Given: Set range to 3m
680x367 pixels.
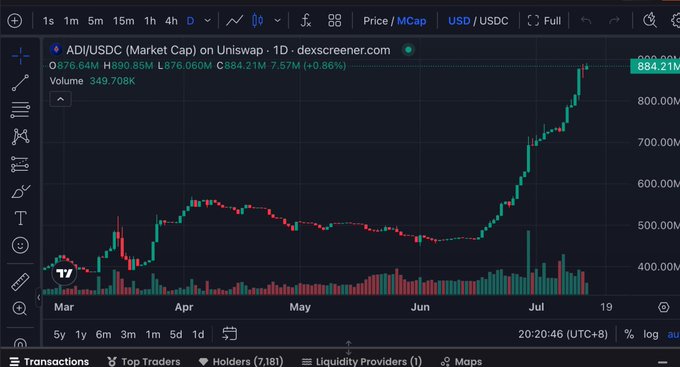Looking at the screenshot, I should pos(128,334).
